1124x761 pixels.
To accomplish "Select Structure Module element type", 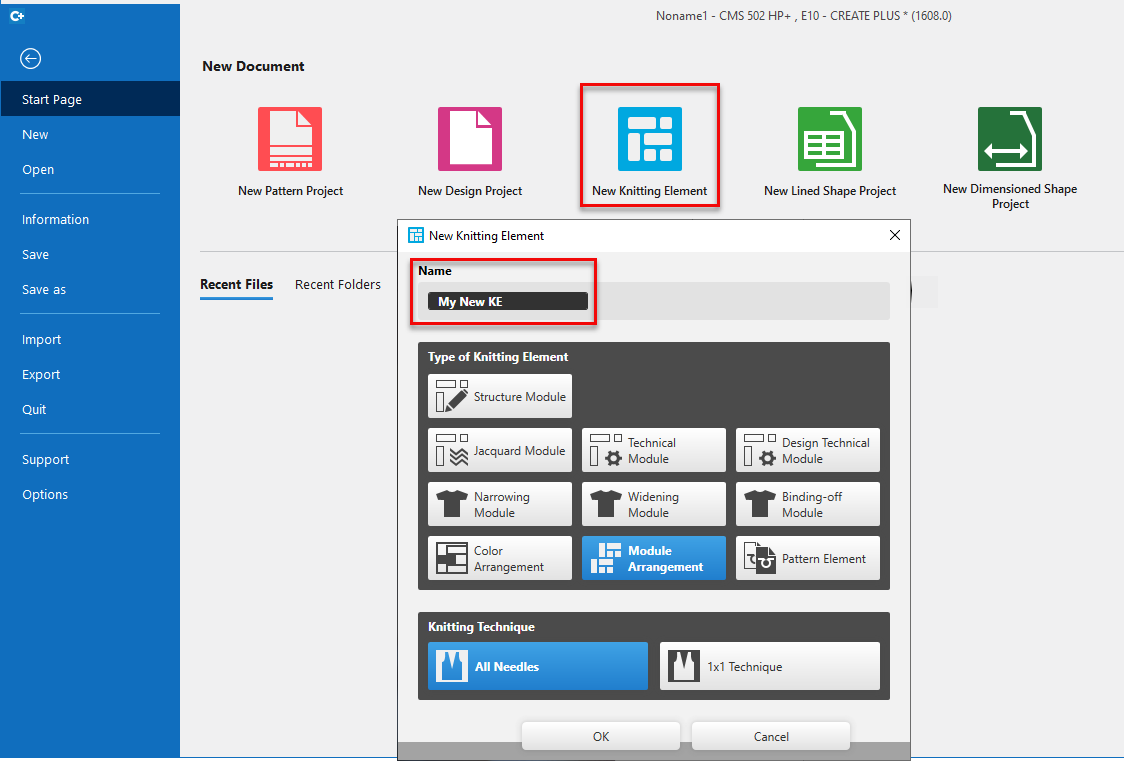I will click(x=500, y=397).
